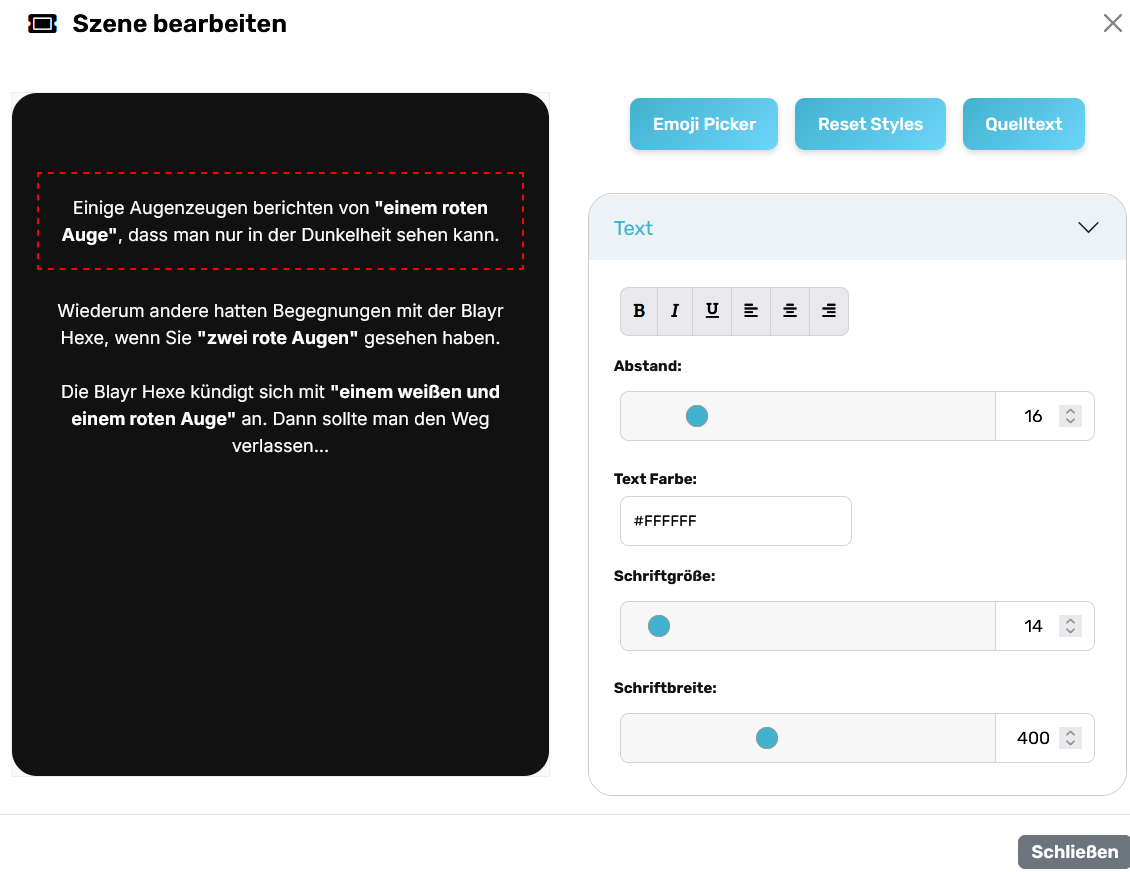Screen dimensions: 1130x872
Task: Click the Schriftbreite slider handle
Action: 767,738
